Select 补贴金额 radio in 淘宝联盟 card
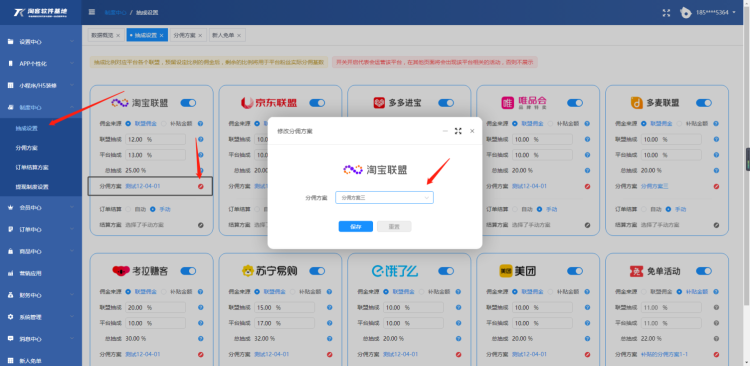The width and height of the screenshot is (750, 366). [164, 123]
